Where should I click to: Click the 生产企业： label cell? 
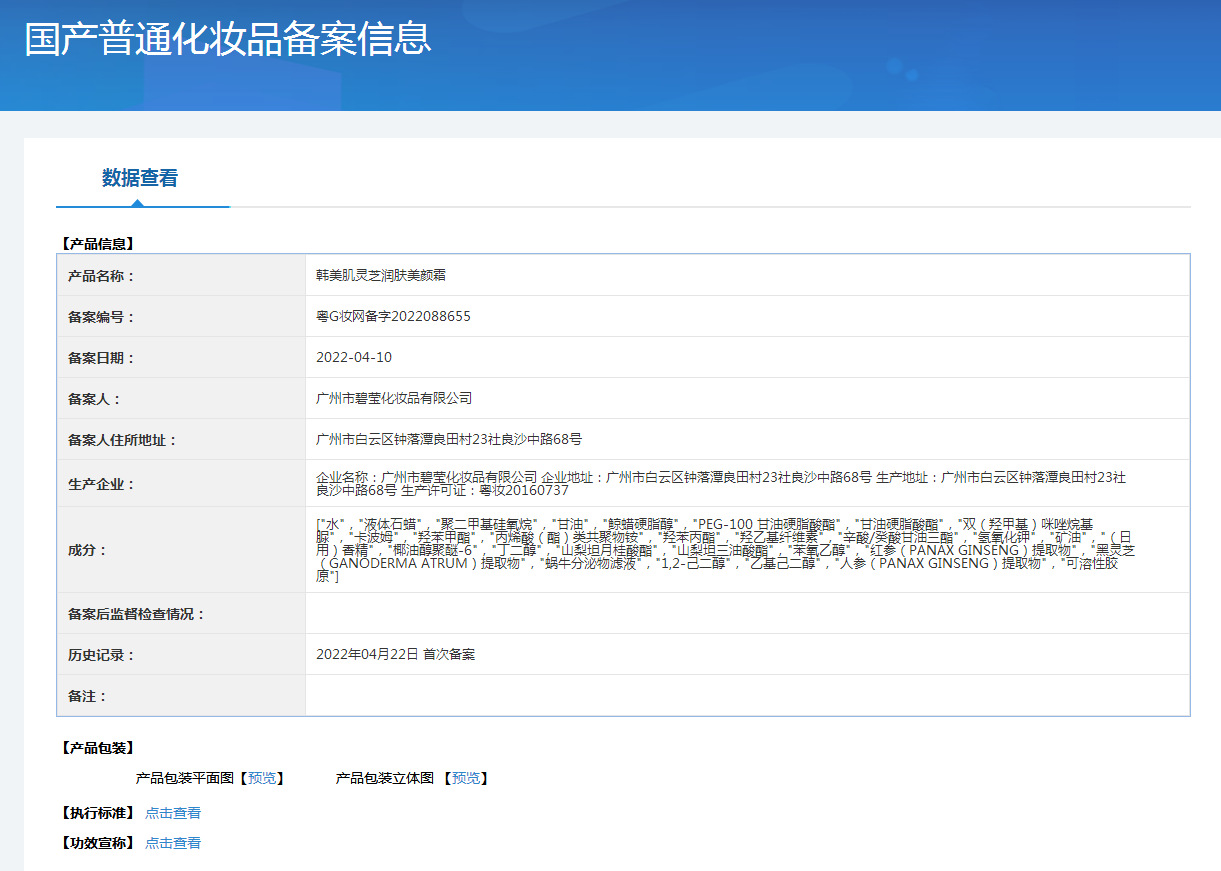[x=181, y=484]
